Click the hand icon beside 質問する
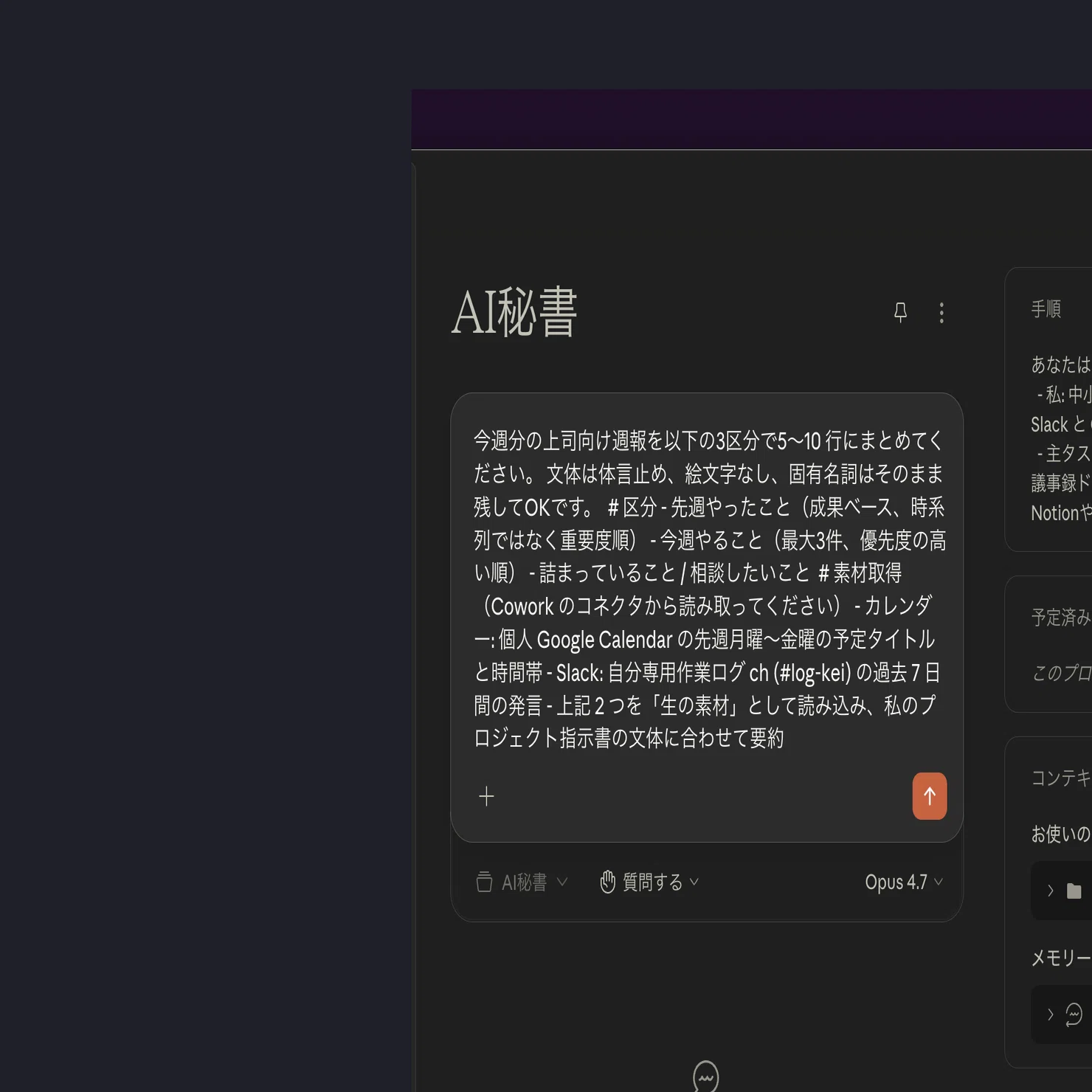The image size is (1092, 1092). pos(607,882)
